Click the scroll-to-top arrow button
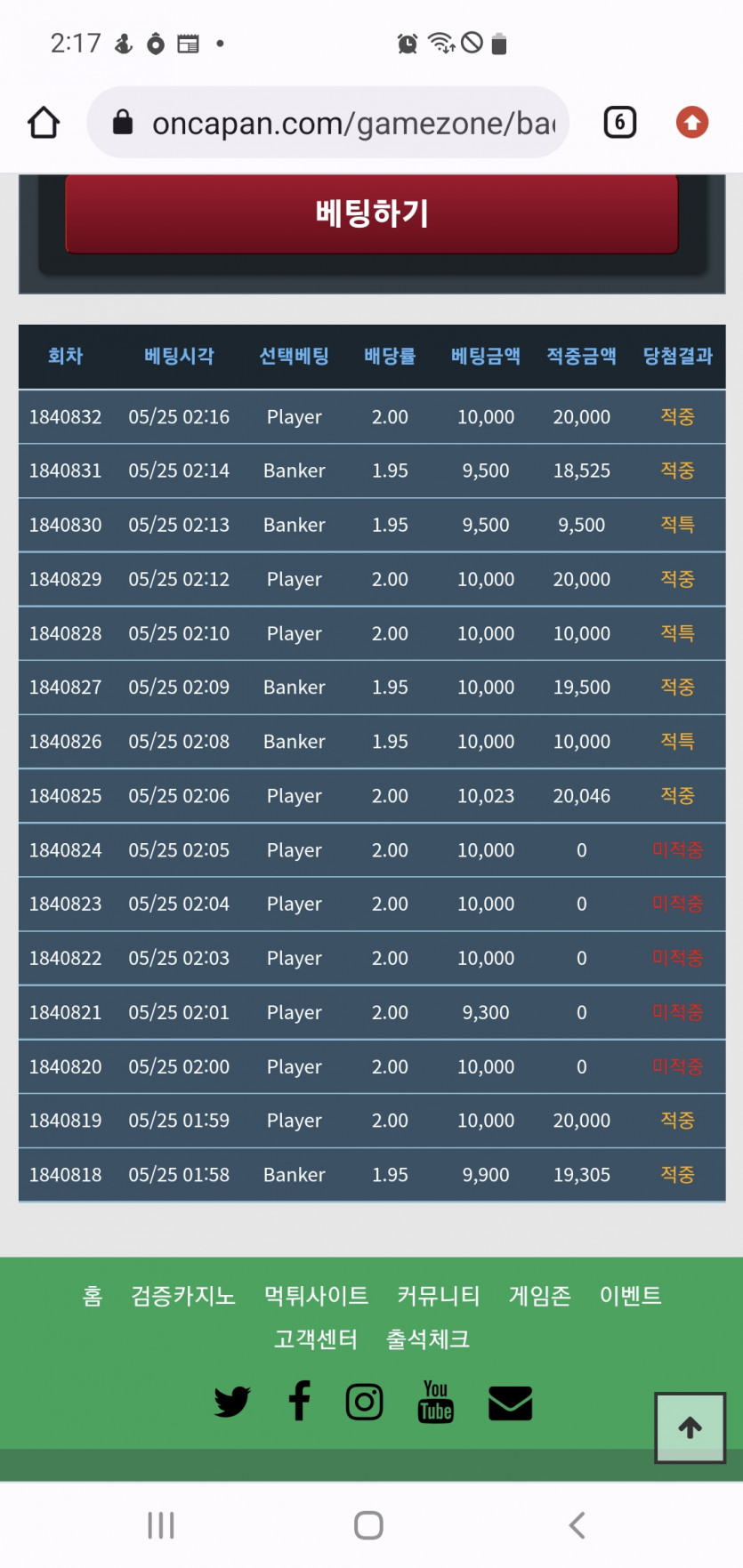The width and height of the screenshot is (743, 1568). click(691, 1427)
